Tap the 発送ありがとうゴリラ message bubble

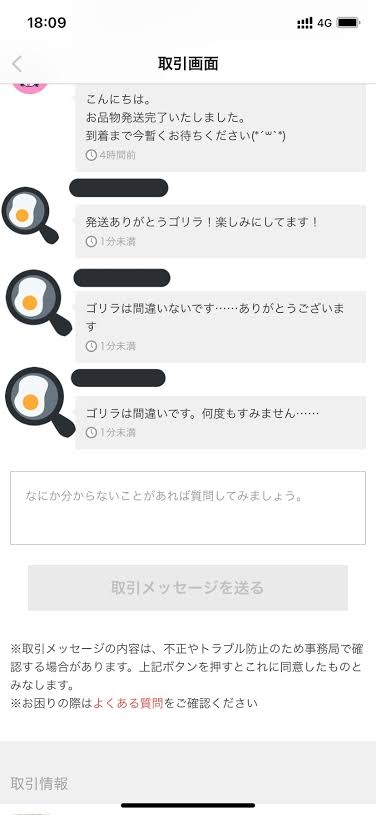tap(221, 231)
